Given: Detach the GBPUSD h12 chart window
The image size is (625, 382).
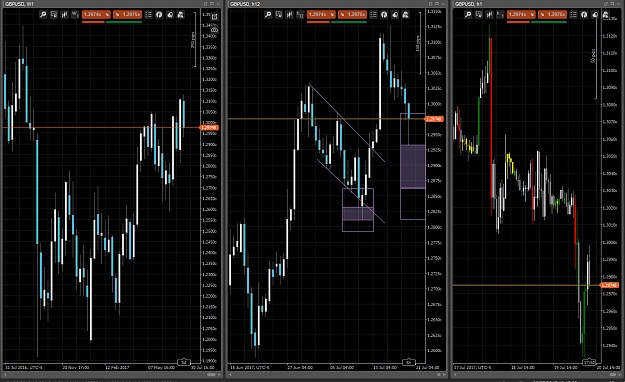Looking at the screenshot, I should click(x=431, y=4).
